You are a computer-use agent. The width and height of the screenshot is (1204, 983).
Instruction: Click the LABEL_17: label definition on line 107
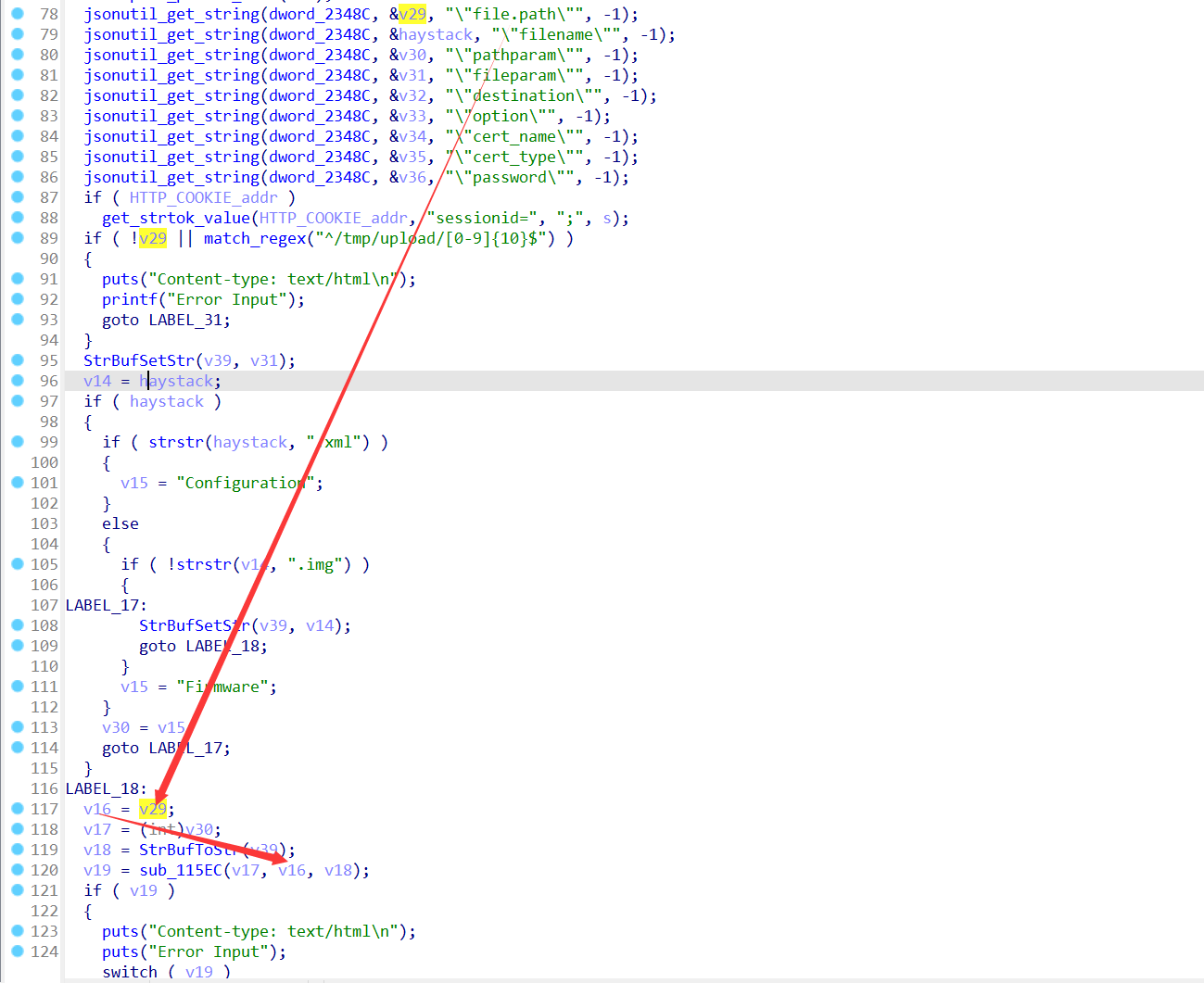pos(107,606)
